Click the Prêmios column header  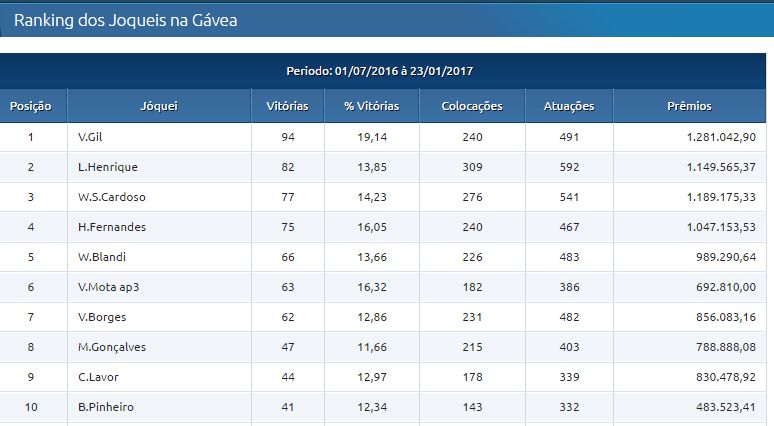[x=689, y=106]
